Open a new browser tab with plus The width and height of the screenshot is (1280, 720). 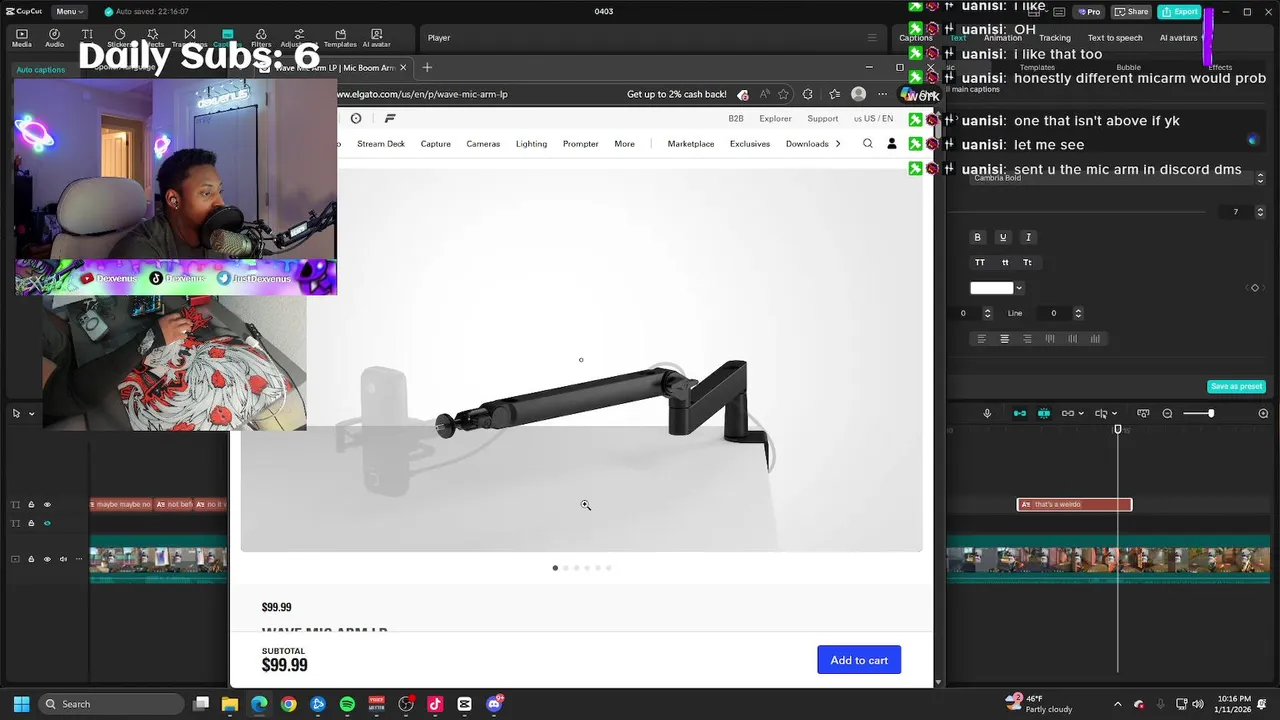(427, 67)
